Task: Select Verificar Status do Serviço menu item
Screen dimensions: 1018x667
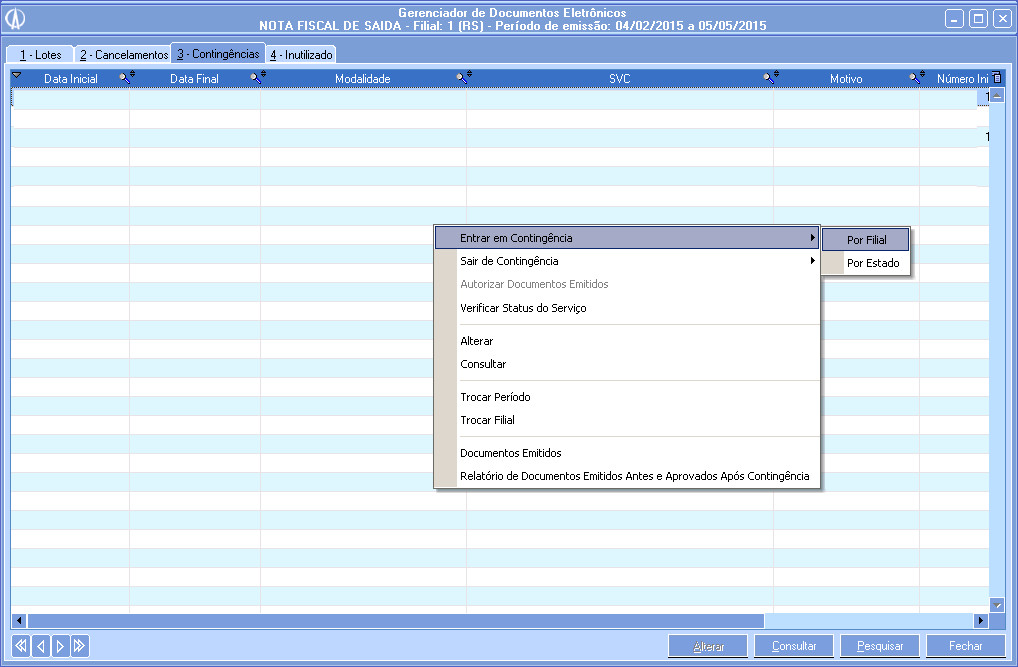Action: coord(523,308)
